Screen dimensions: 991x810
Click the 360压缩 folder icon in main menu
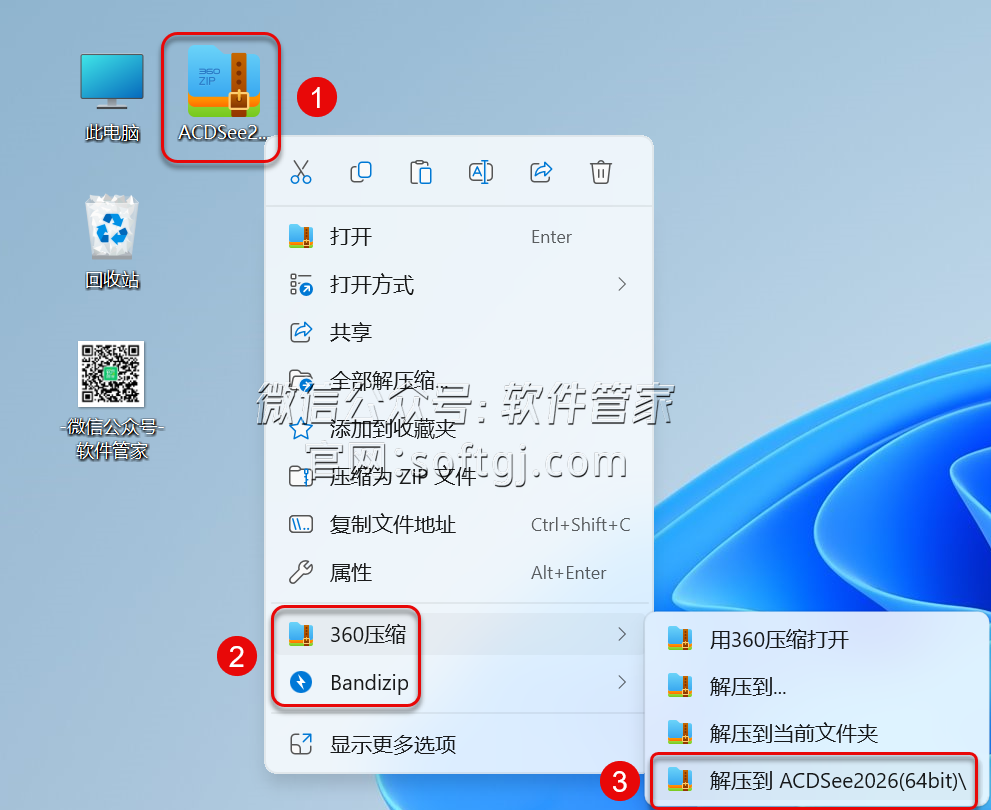pos(301,634)
